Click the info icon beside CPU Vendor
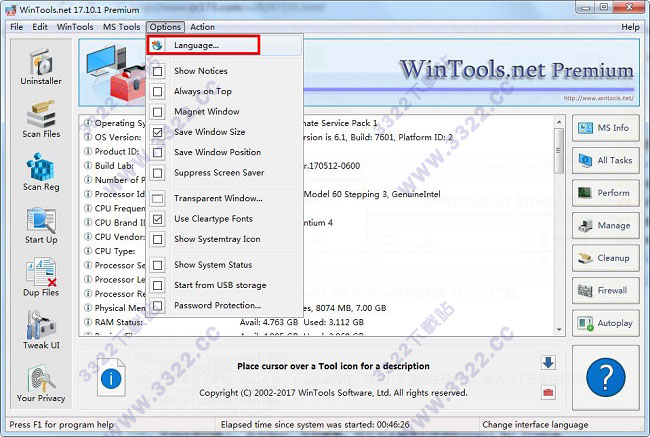650x437 pixels. [88, 236]
